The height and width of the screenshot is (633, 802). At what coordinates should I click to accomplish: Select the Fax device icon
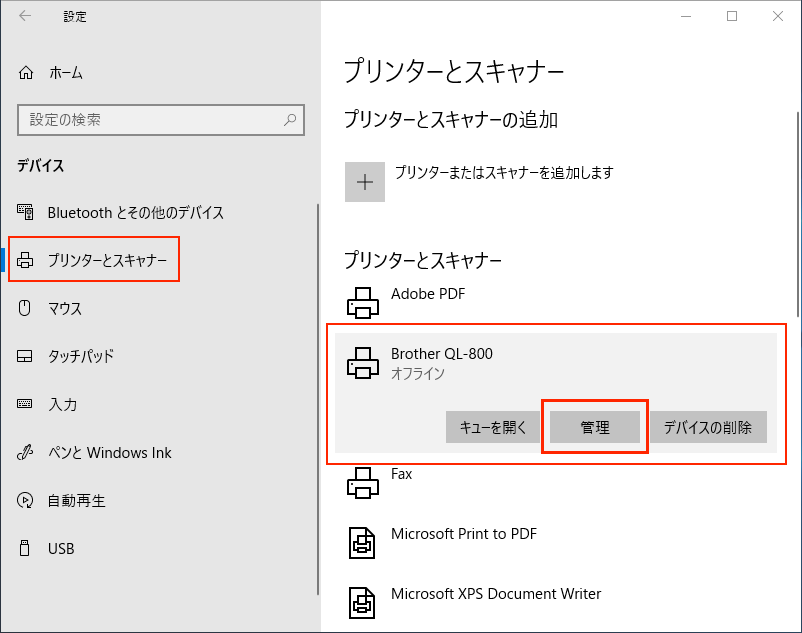(x=362, y=483)
